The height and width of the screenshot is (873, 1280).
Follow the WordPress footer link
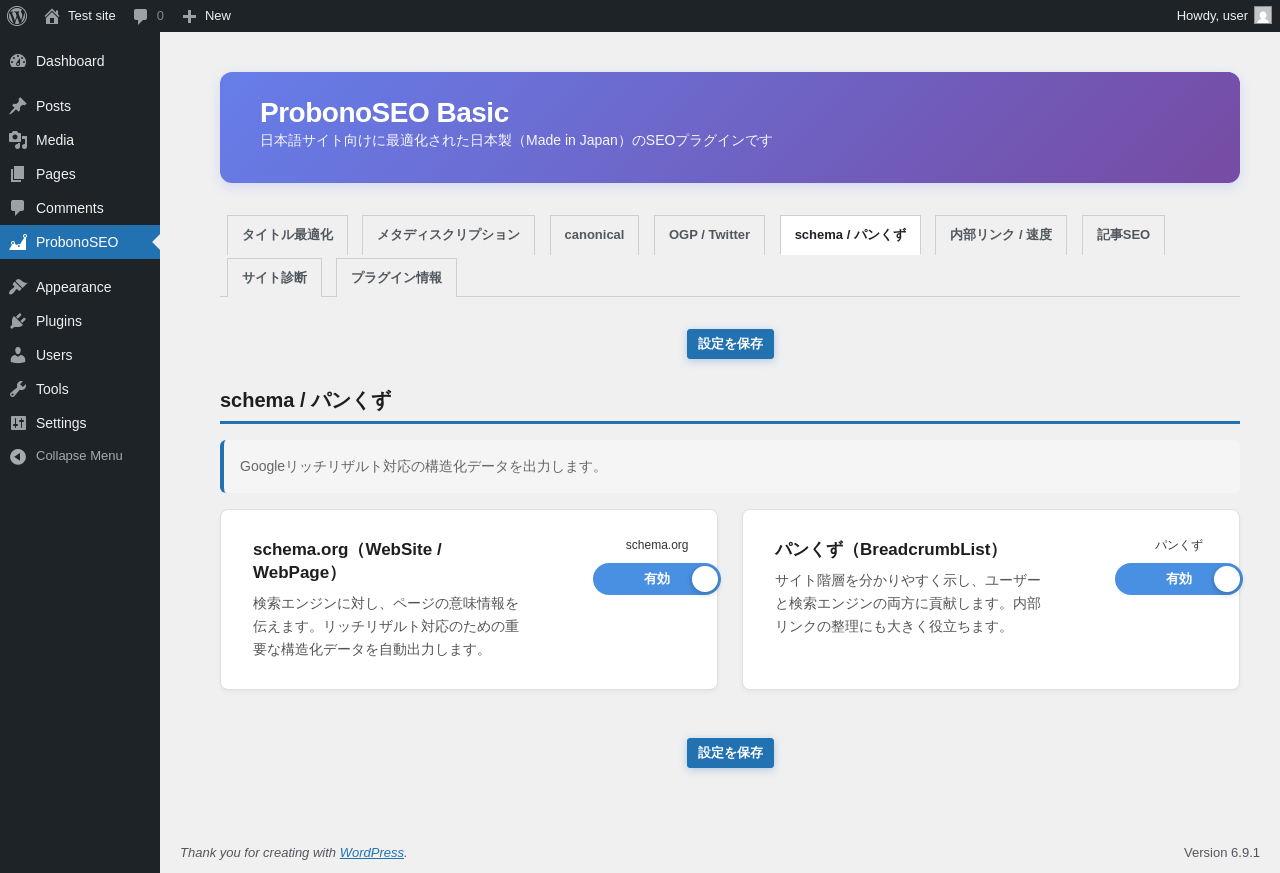[372, 853]
